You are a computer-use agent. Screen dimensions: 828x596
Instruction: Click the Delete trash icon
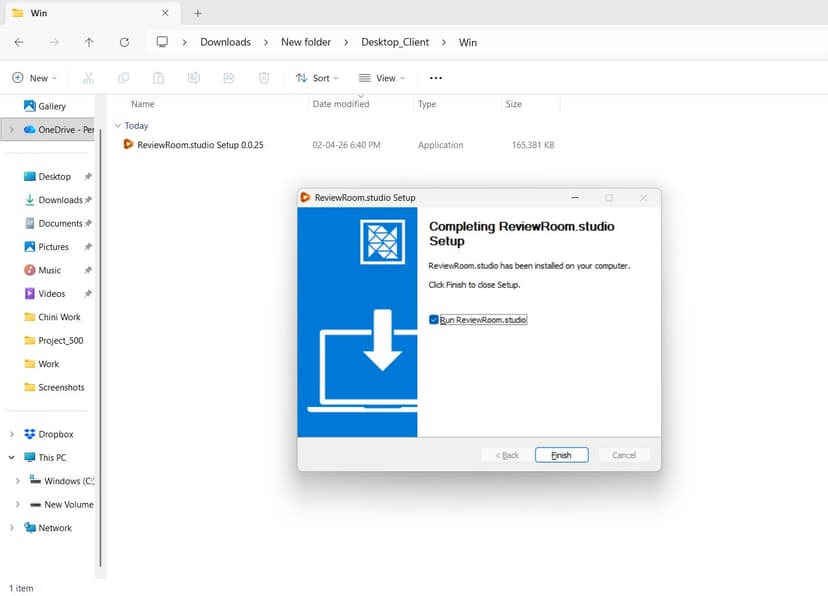click(264, 78)
